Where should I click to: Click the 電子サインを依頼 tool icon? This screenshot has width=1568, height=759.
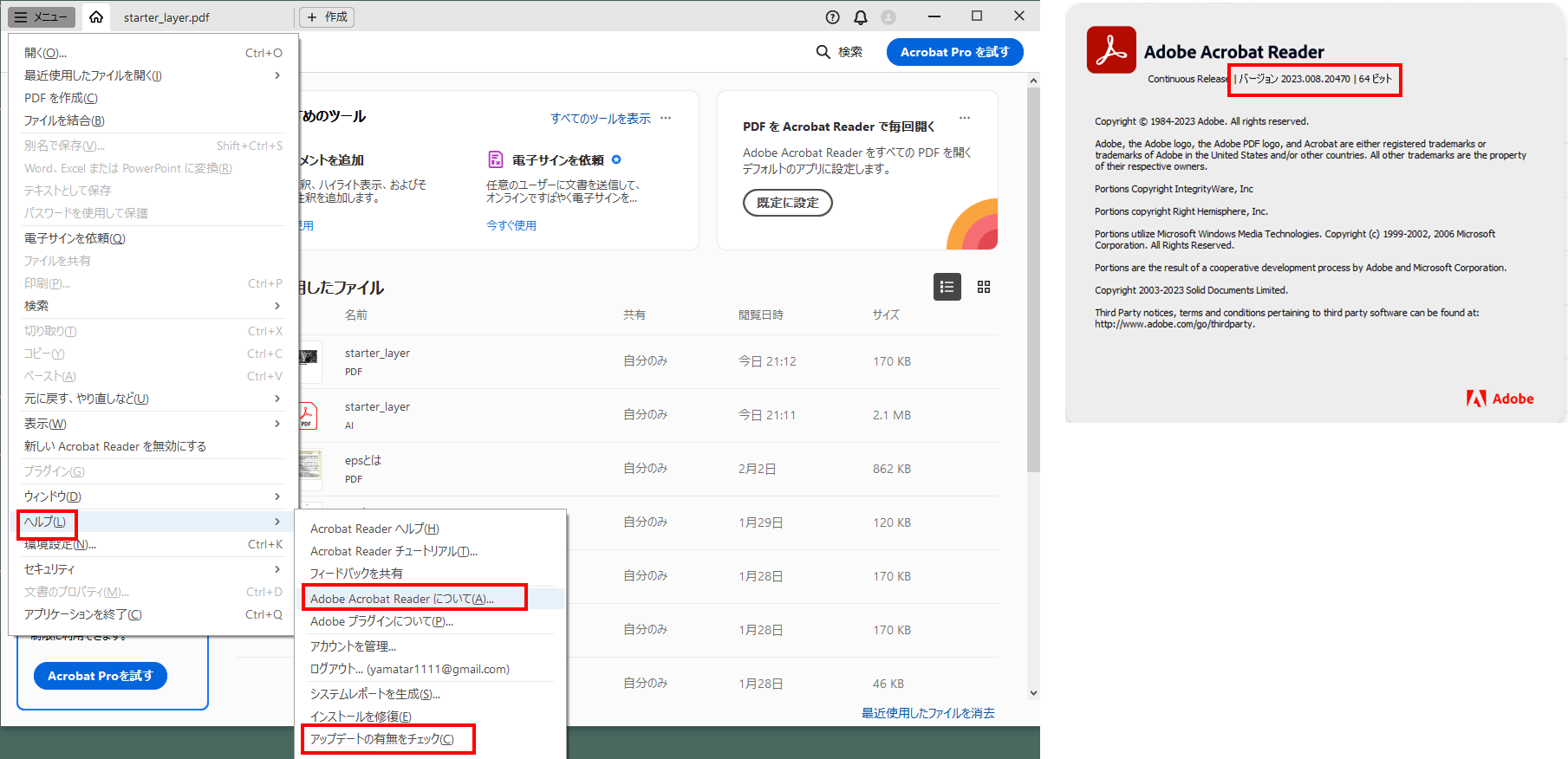(x=496, y=159)
